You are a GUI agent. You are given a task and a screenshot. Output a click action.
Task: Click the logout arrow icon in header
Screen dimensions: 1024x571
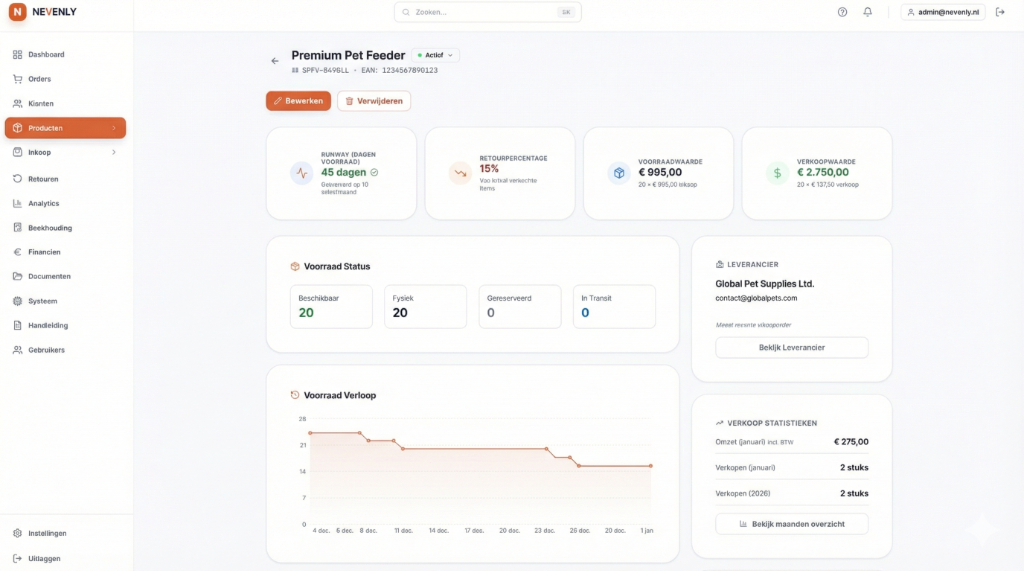tap(1000, 12)
